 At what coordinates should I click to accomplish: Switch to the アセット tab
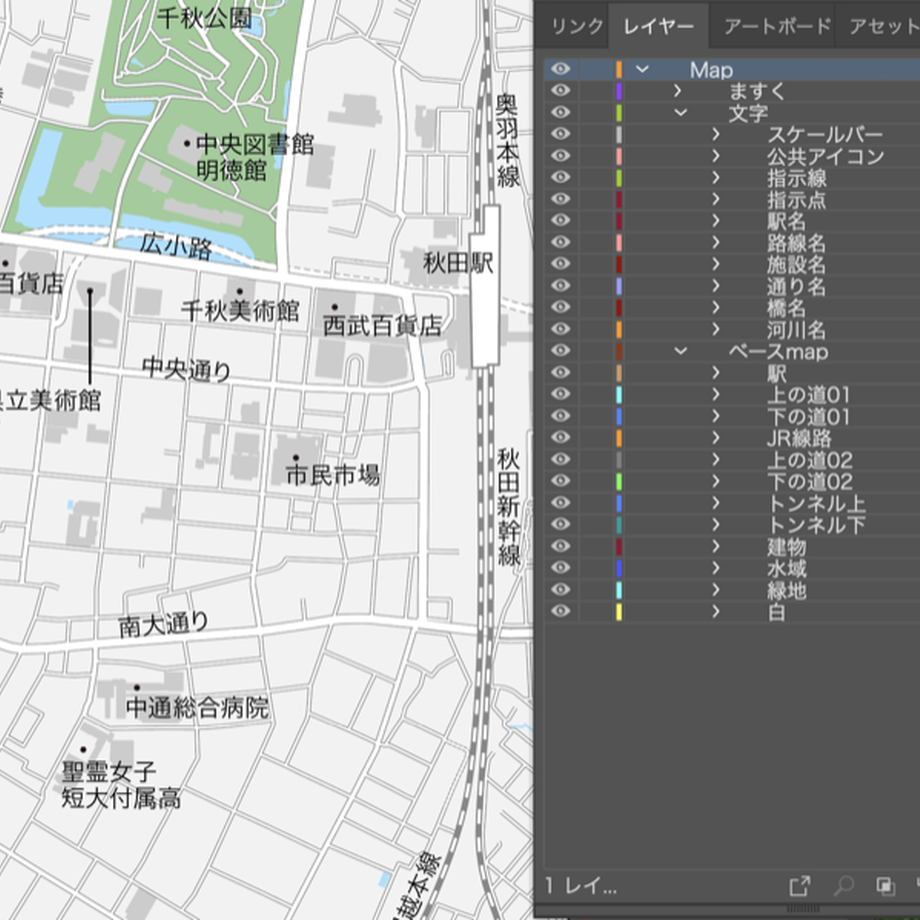pyautogui.click(x=885, y=26)
